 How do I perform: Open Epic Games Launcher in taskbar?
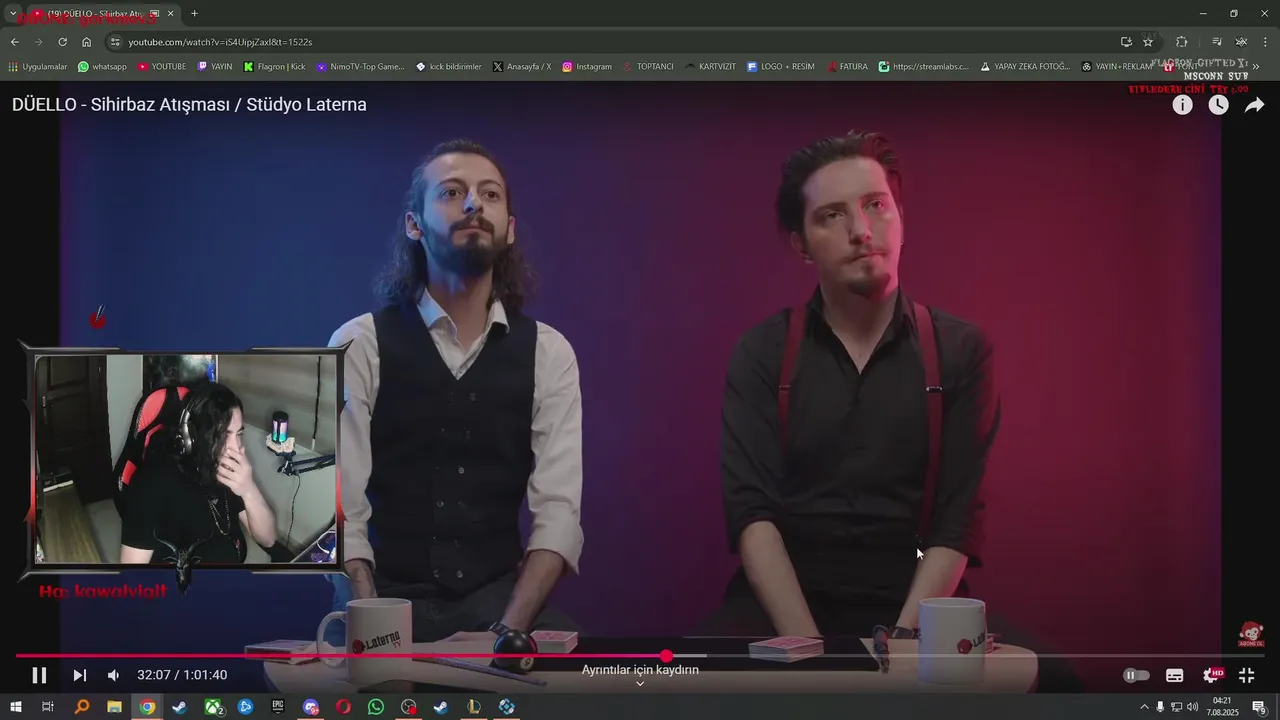point(278,707)
